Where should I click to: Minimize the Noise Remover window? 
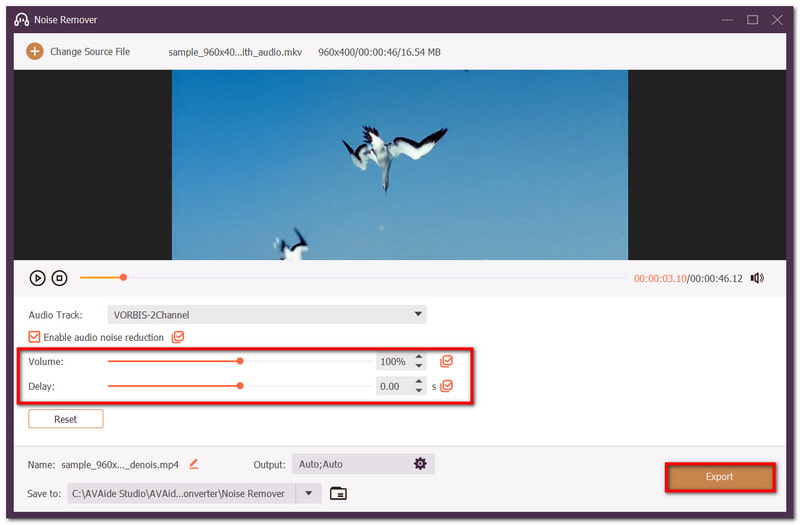point(727,20)
